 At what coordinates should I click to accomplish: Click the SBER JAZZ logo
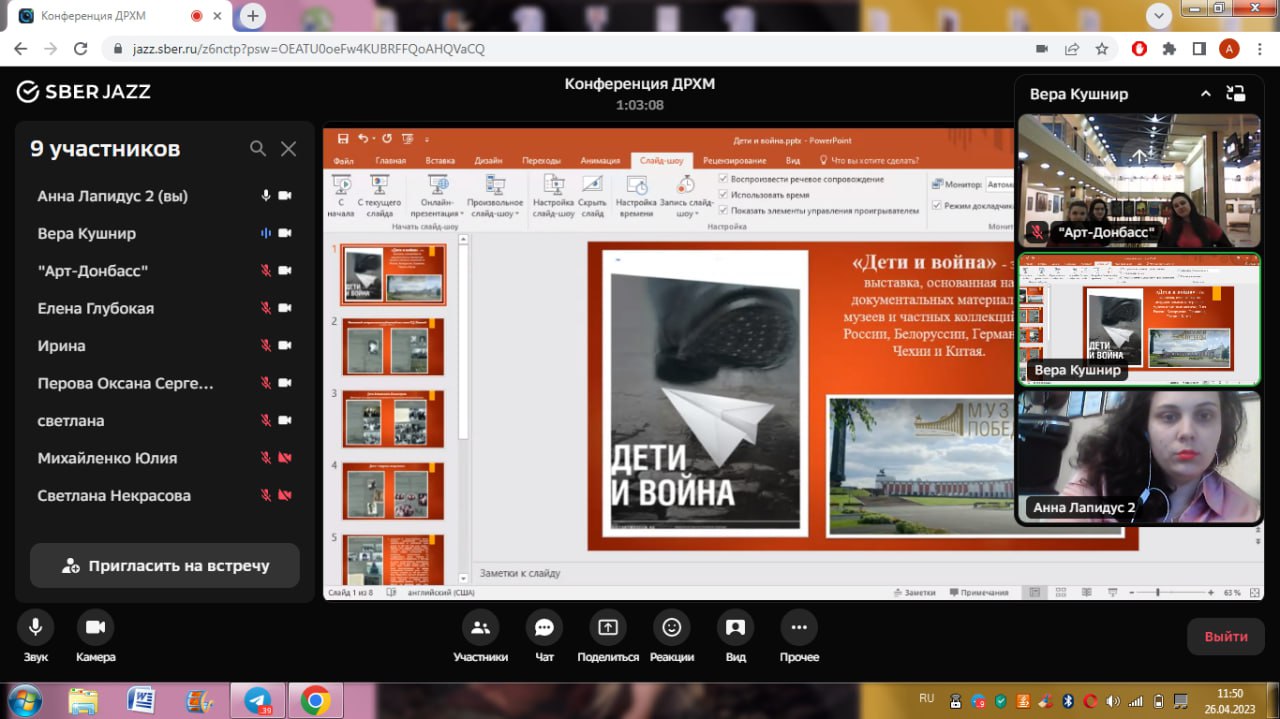[84, 92]
